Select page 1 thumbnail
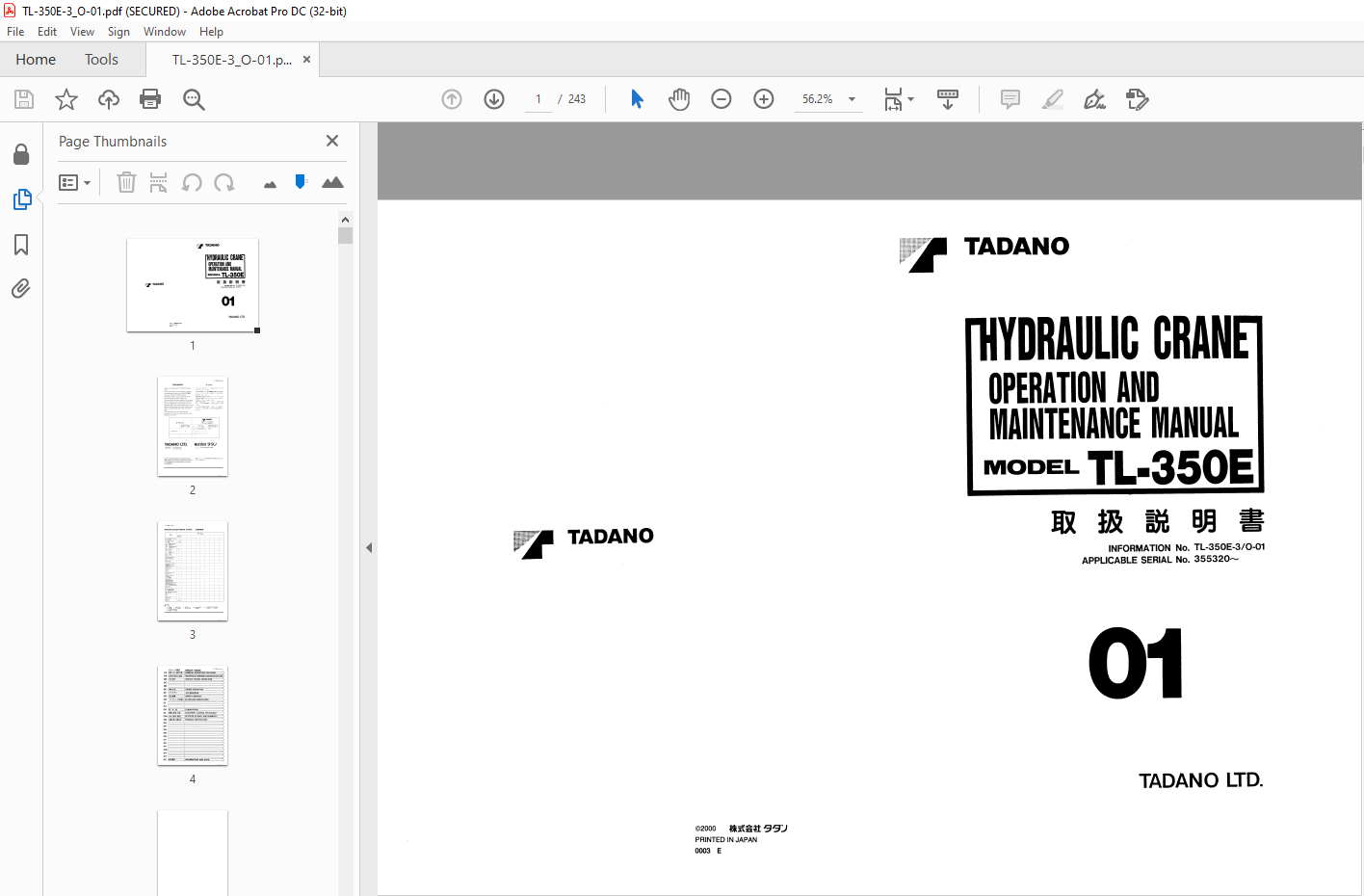Viewport: 1364px width, 896px height. click(193, 285)
